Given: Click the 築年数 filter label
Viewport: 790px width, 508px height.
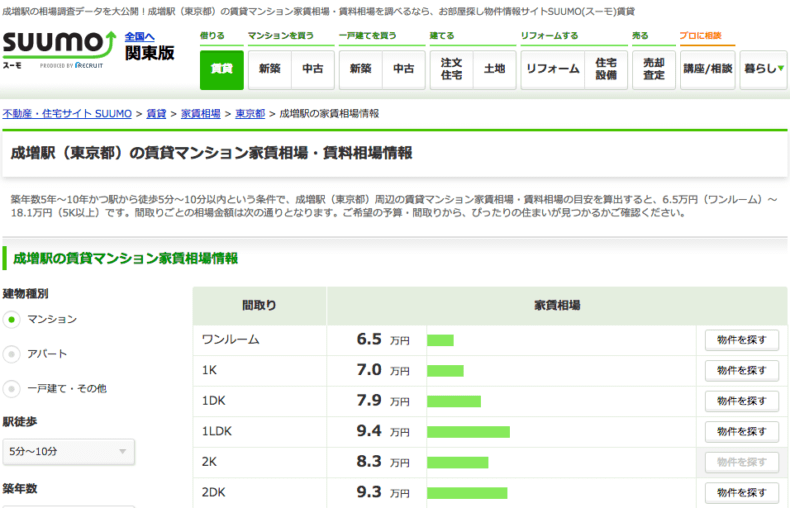Looking at the screenshot, I should (20, 488).
